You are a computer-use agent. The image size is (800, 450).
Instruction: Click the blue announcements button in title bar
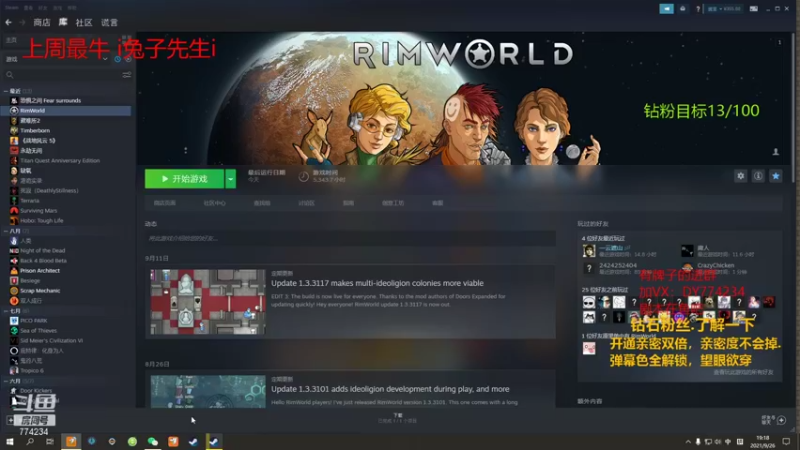click(666, 9)
